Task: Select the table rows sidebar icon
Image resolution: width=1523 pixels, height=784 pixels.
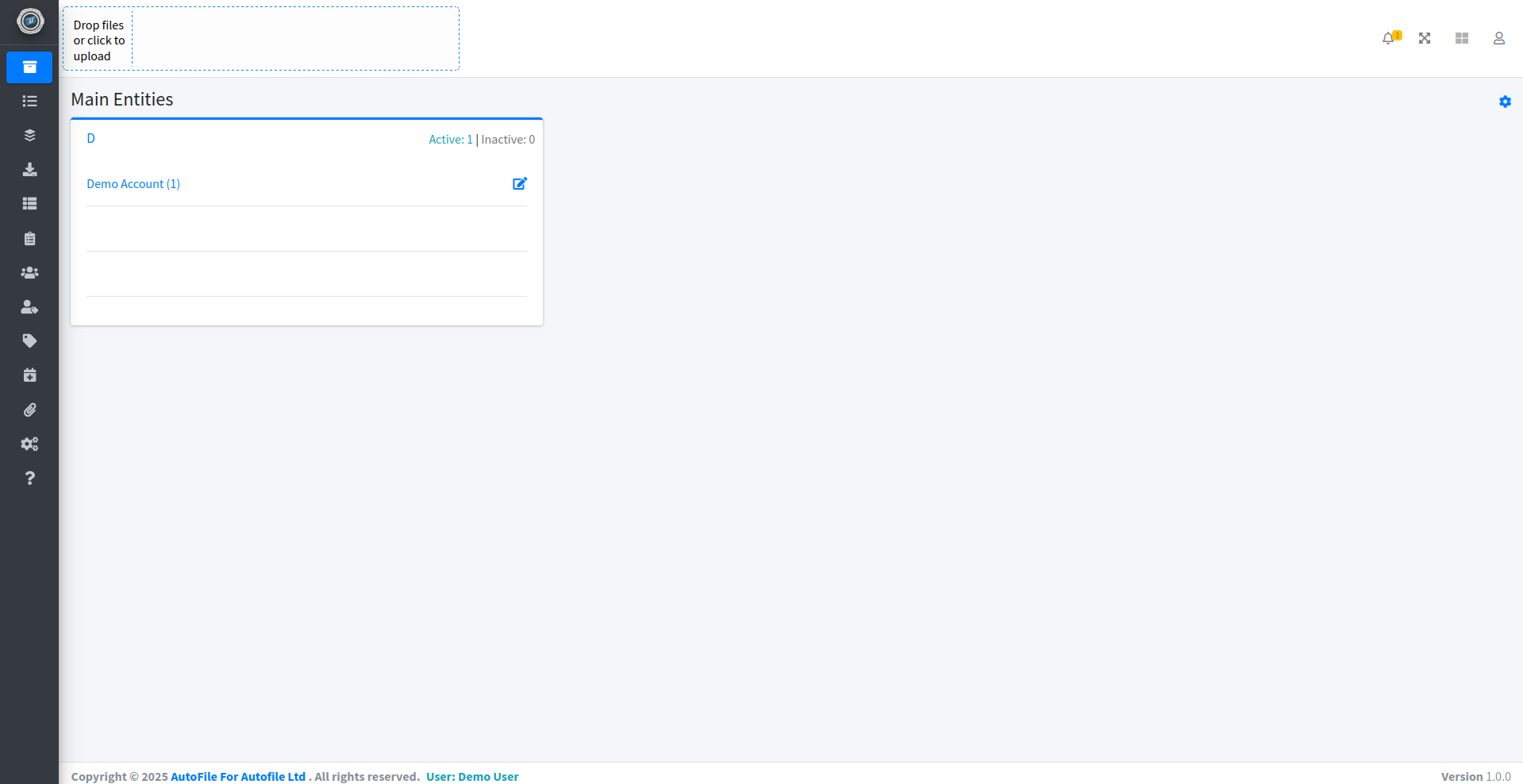Action: (29, 204)
